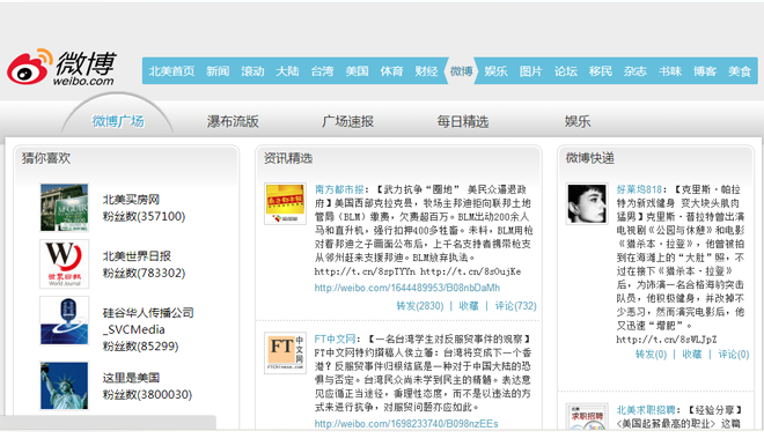Click 南方都市报 author link
Image resolution: width=764 pixels, height=432 pixels.
pyautogui.click(x=339, y=189)
